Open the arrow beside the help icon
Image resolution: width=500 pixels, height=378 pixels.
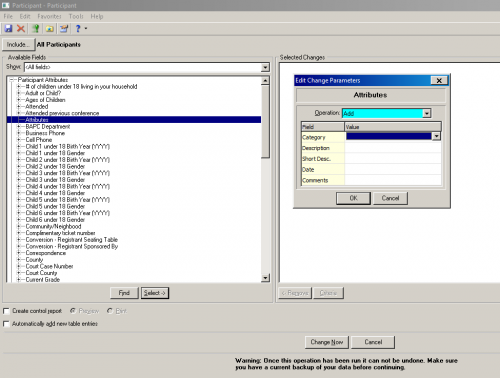(86, 29)
